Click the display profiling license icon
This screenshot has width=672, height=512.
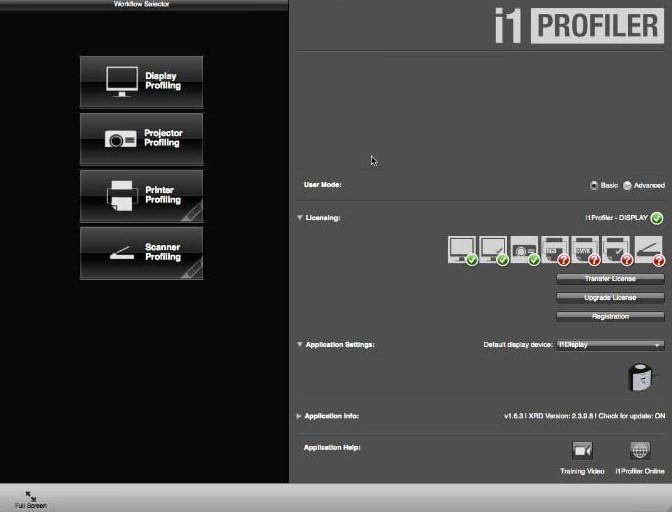[x=462, y=250]
